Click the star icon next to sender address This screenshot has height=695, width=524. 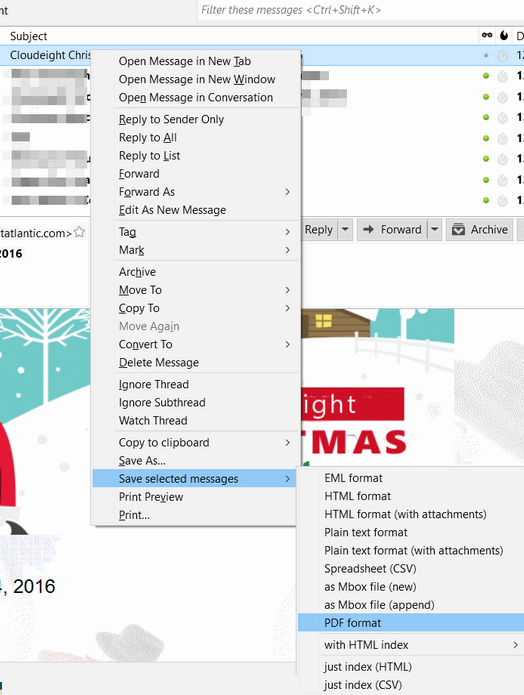[x=79, y=232]
